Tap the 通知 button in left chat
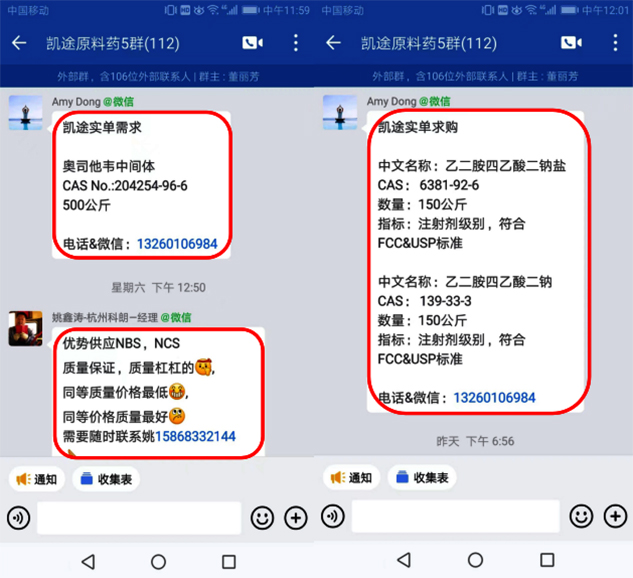Viewport: 633px width, 578px height. click(x=37, y=479)
